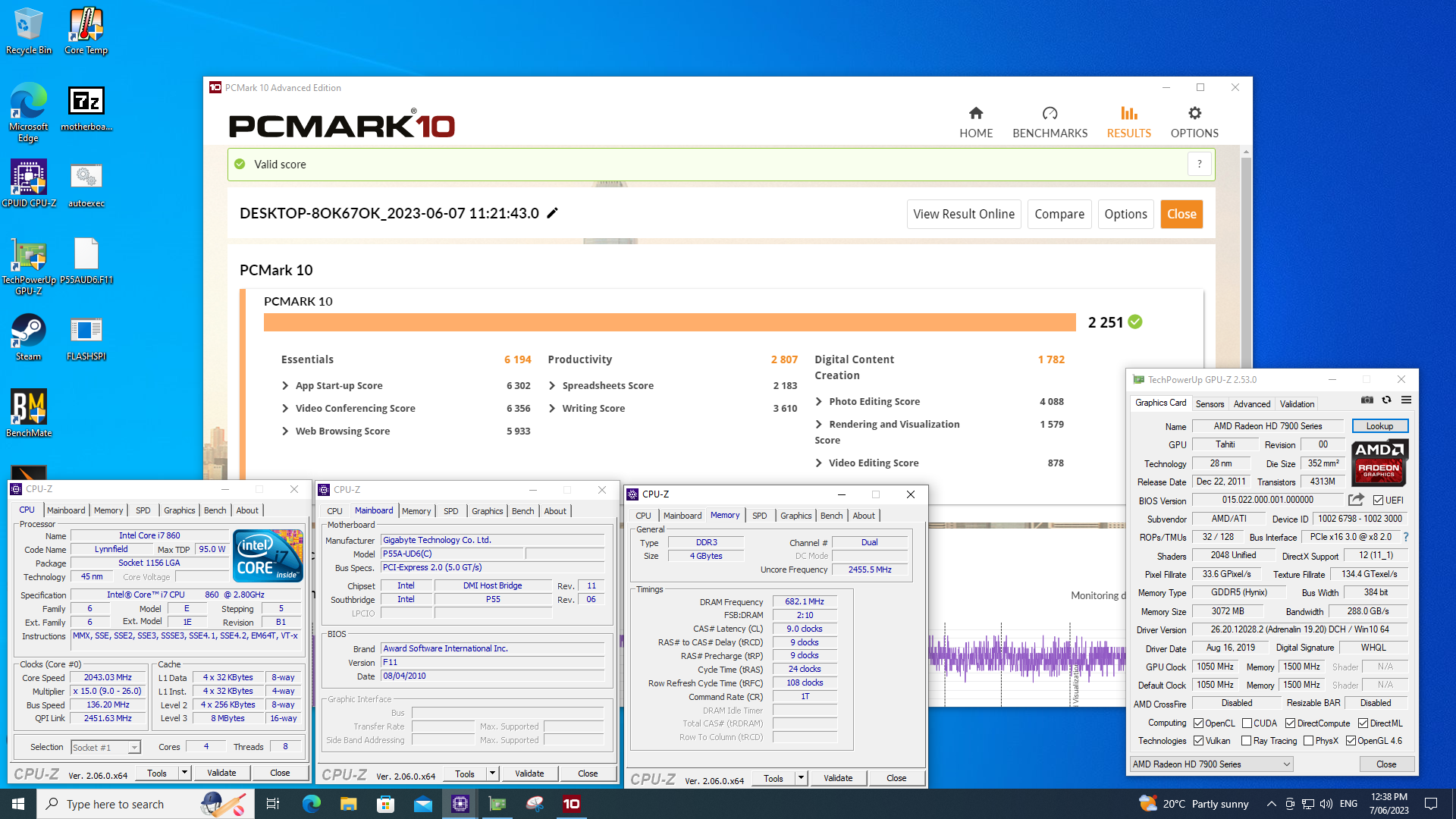Open the motherboard 7z archive icon
1456x819 pixels.
tap(86, 108)
